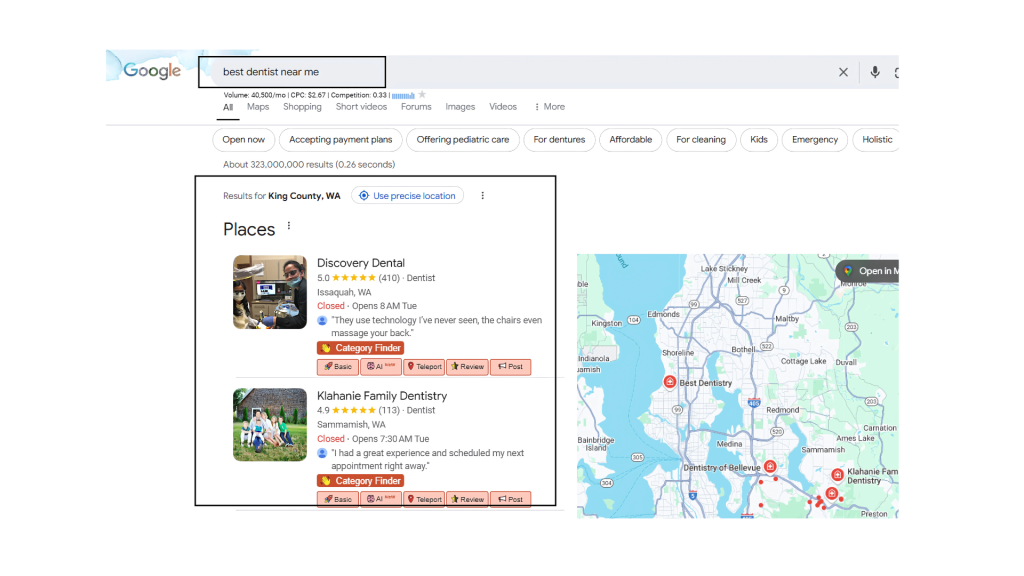Click Category Finder under Klahanie Family Dentistry
This screenshot has height=576, width=1024.
(x=360, y=481)
